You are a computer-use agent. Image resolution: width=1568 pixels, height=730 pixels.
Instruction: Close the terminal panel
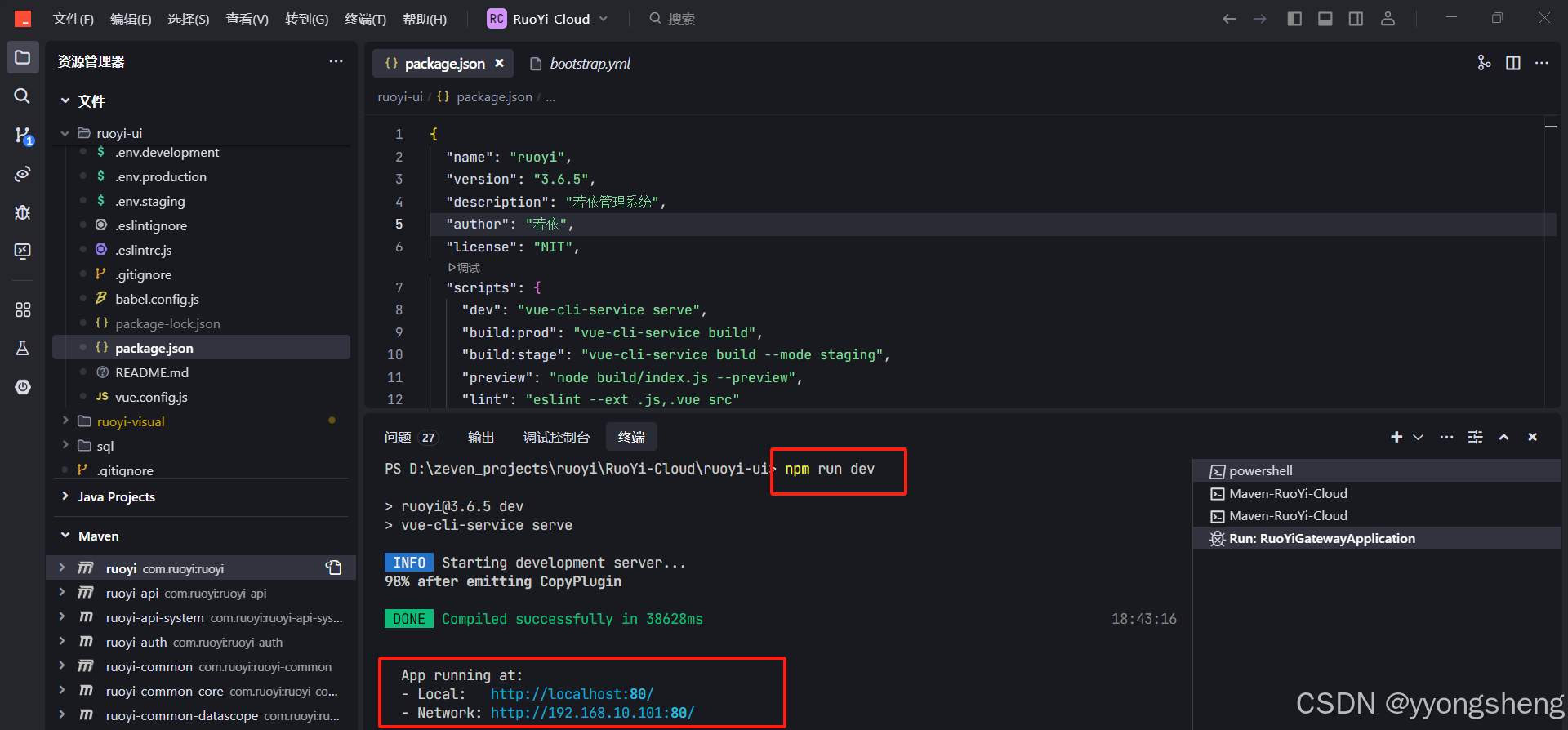(1533, 437)
